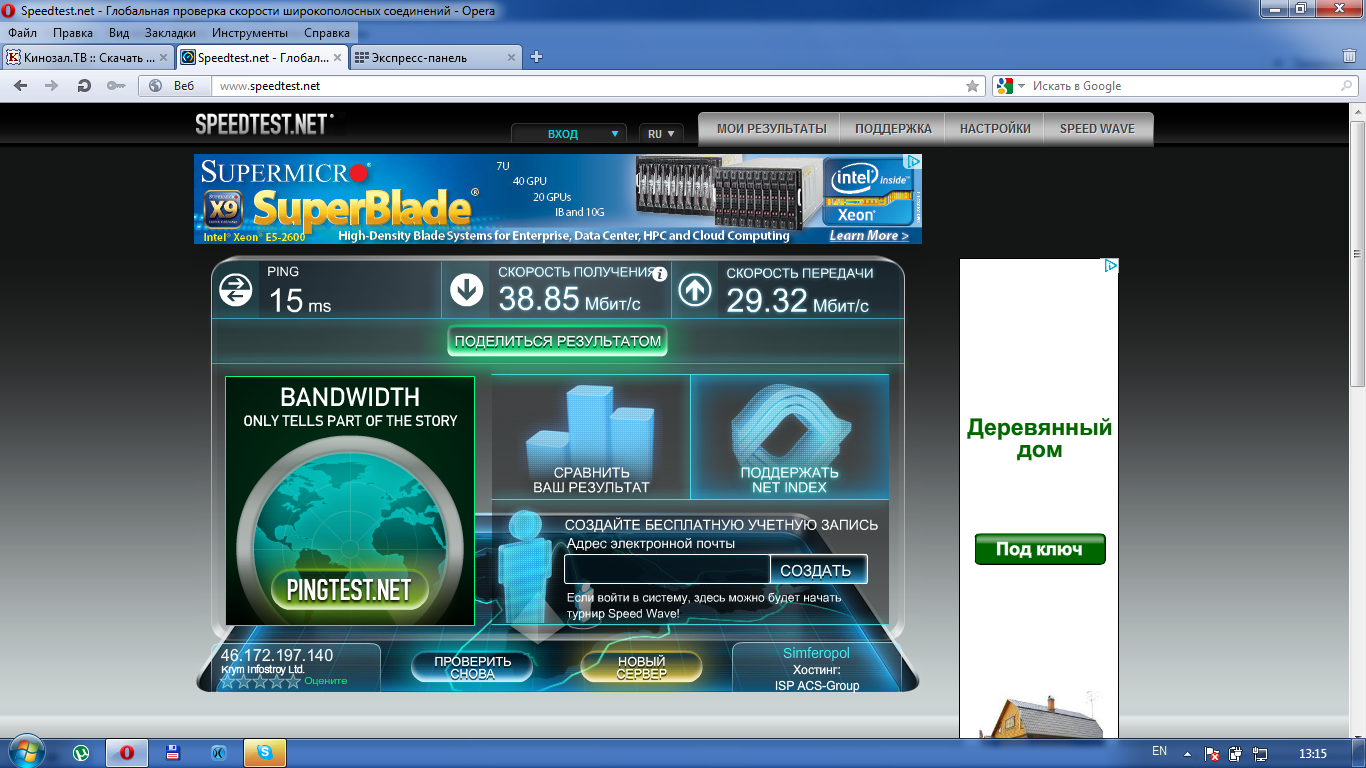Click AdChoices icon on right side ad

click(x=1110, y=266)
